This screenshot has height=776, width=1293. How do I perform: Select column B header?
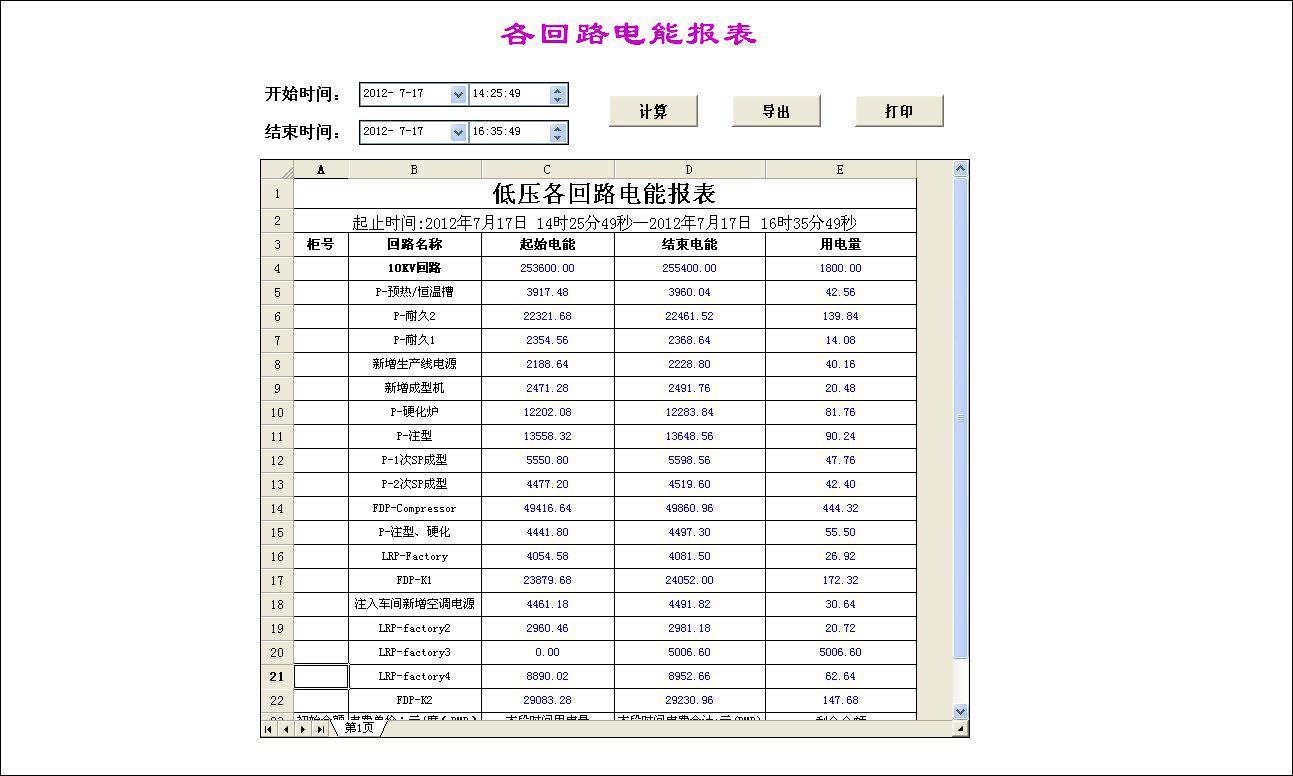[x=415, y=170]
